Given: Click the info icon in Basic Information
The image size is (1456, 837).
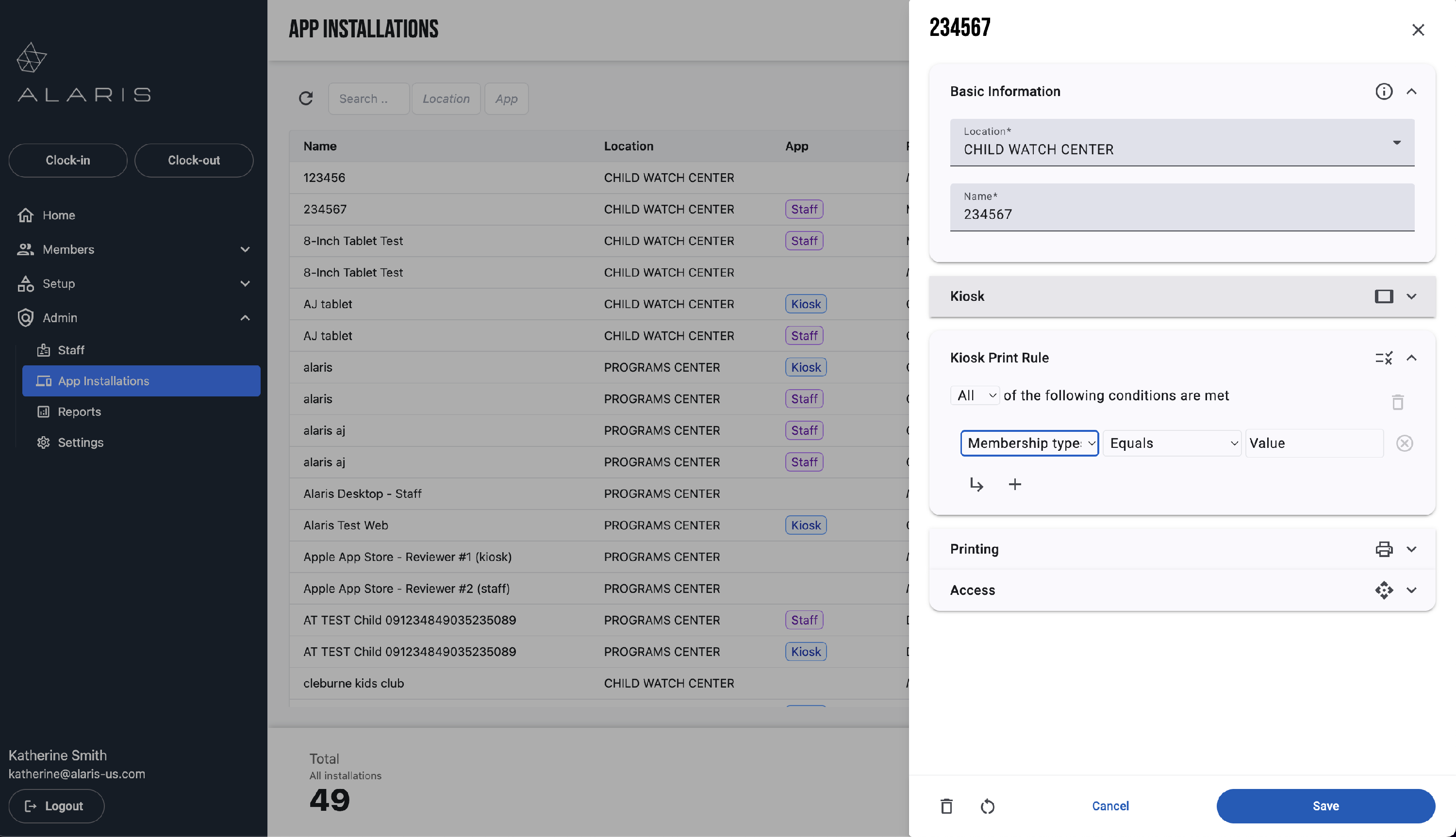Looking at the screenshot, I should tap(1384, 91).
